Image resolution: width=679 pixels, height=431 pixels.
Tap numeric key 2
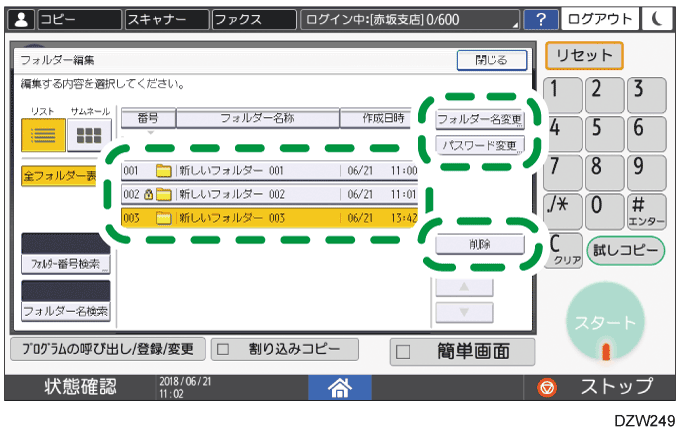pos(605,94)
